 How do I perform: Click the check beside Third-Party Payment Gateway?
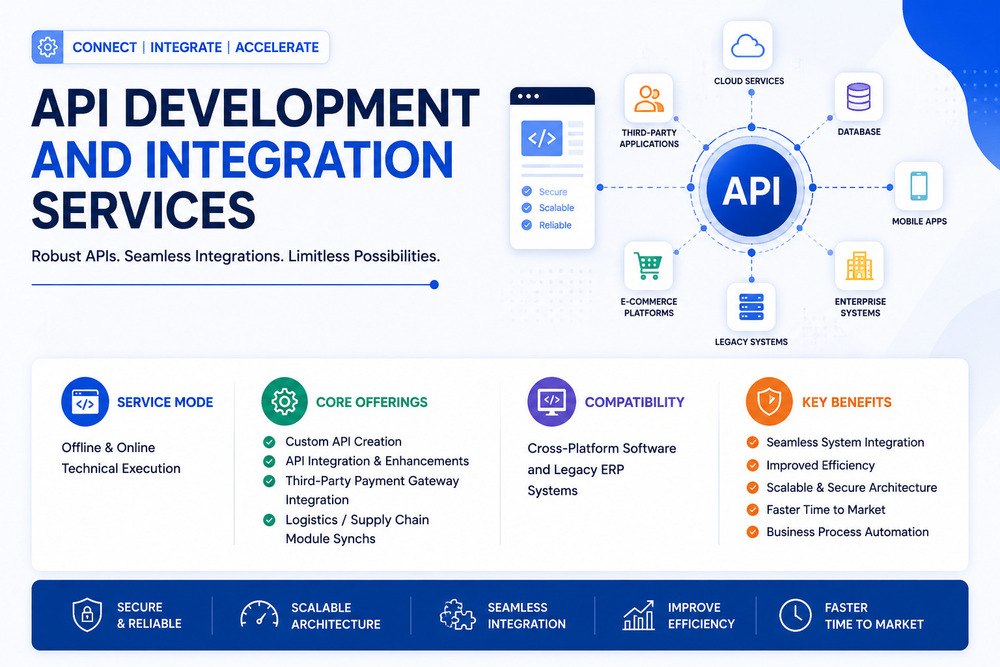(269, 481)
